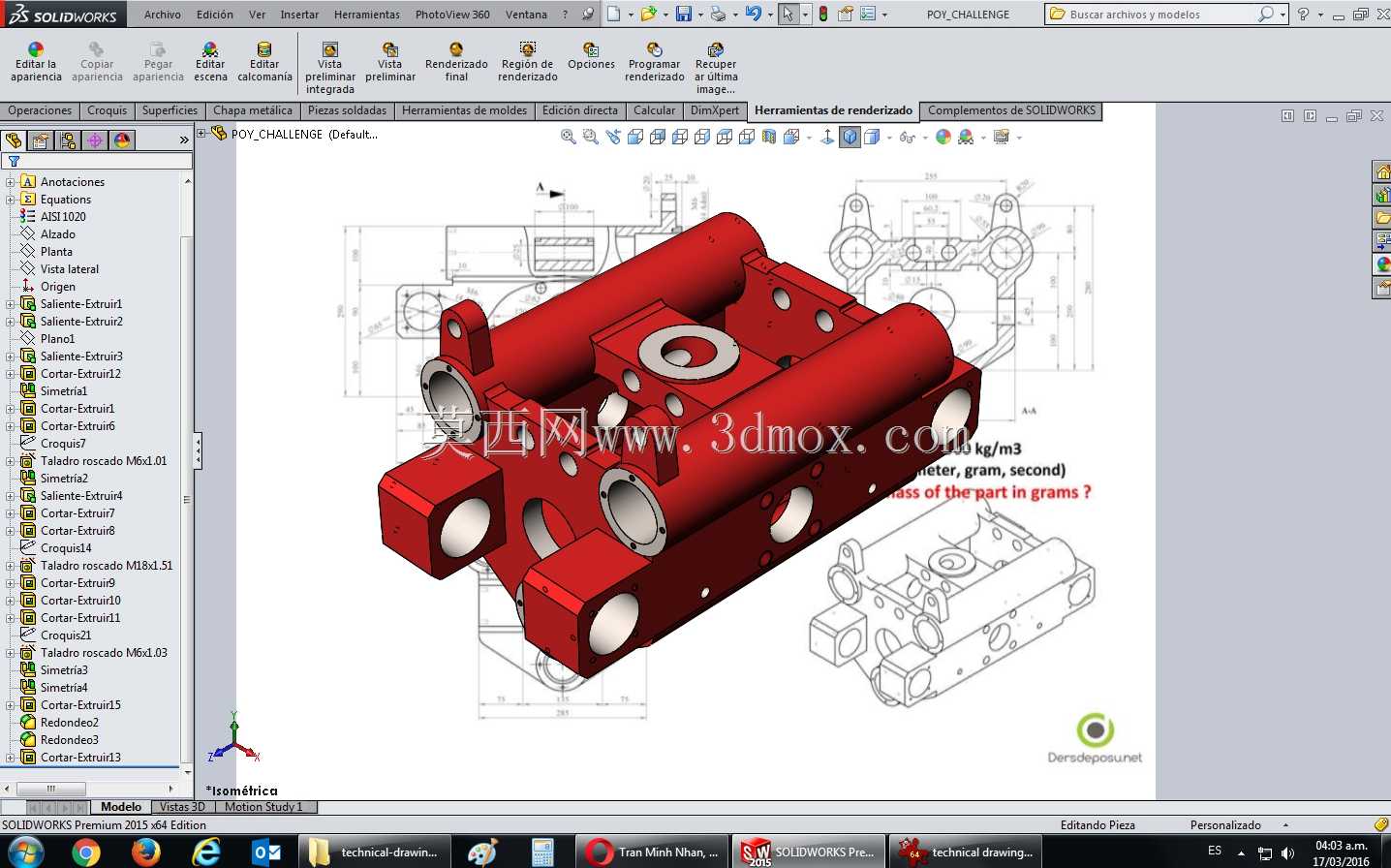Open the Insertar menu
Viewport: 1391px width, 868px height.
(299, 15)
